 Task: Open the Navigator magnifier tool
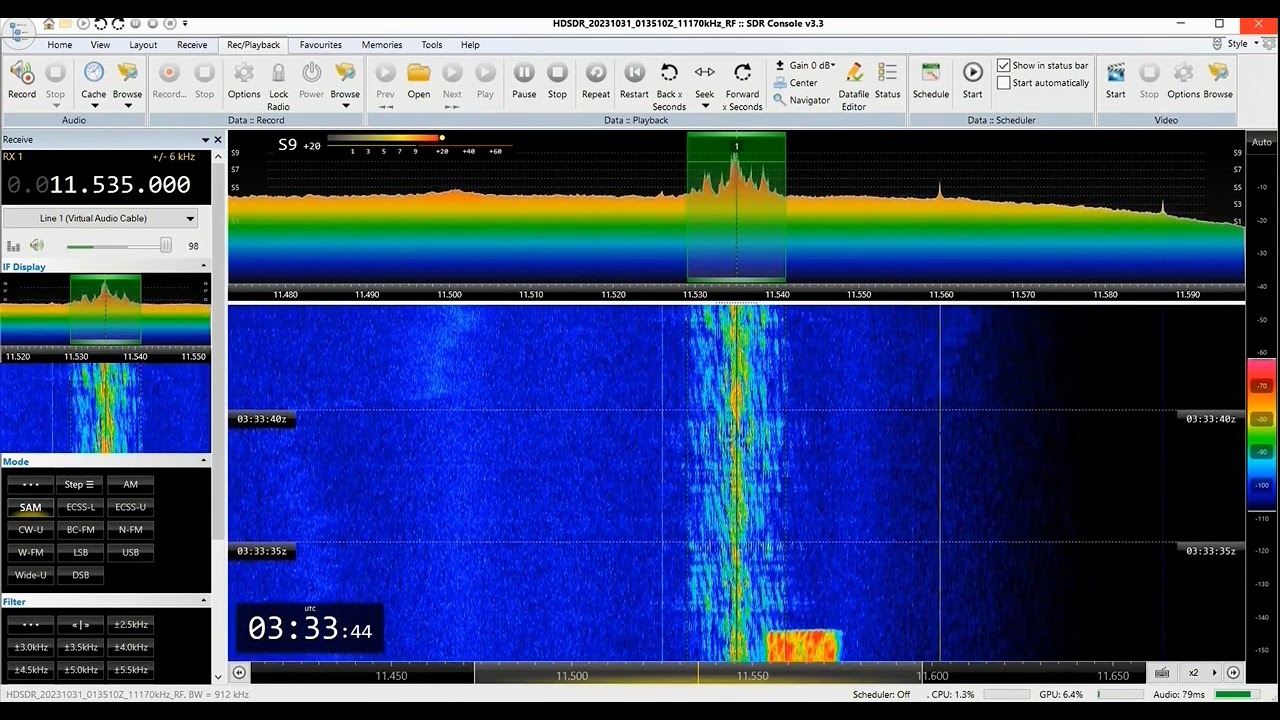click(x=801, y=100)
